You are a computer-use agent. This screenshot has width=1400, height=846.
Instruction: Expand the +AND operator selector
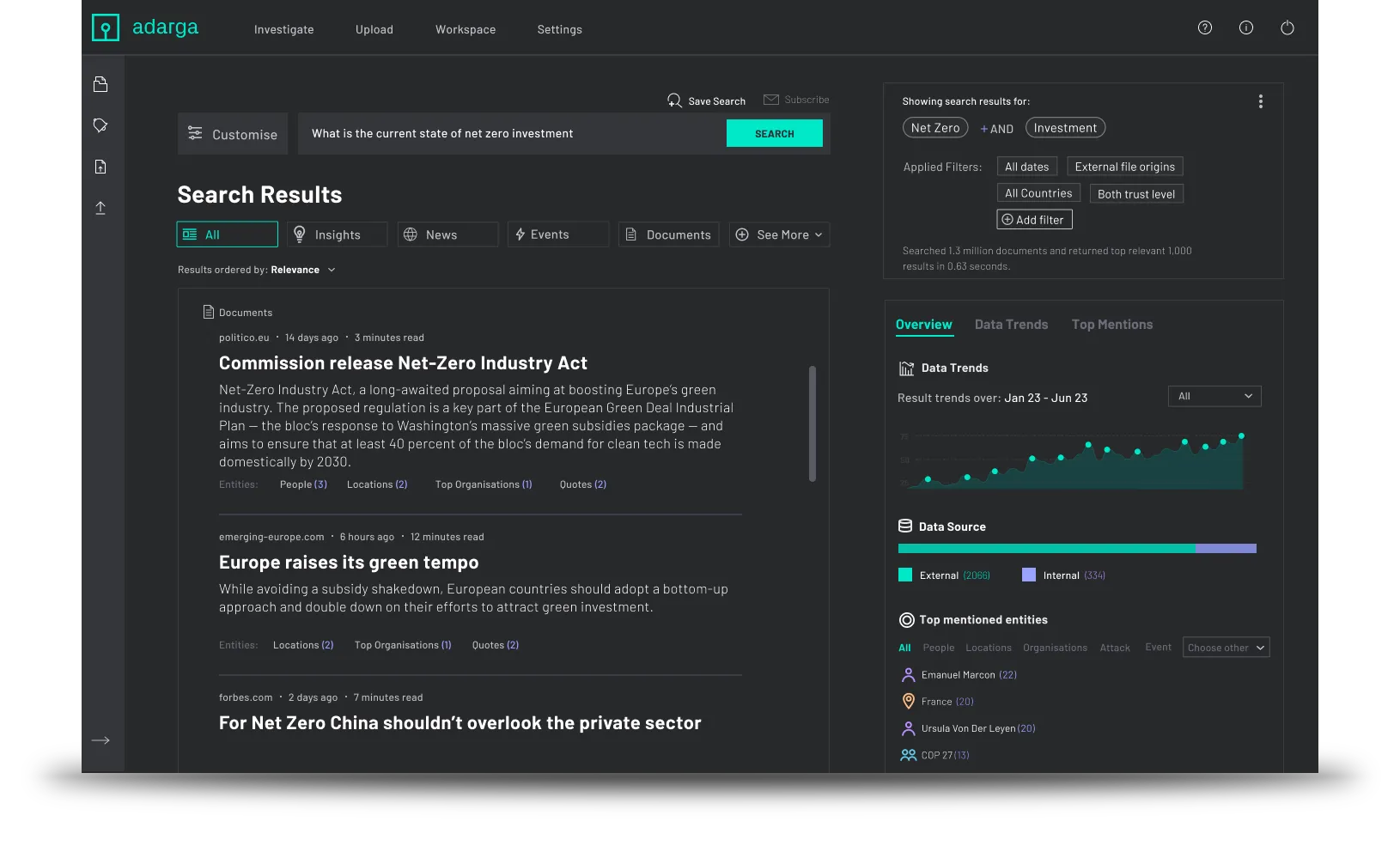pos(997,129)
